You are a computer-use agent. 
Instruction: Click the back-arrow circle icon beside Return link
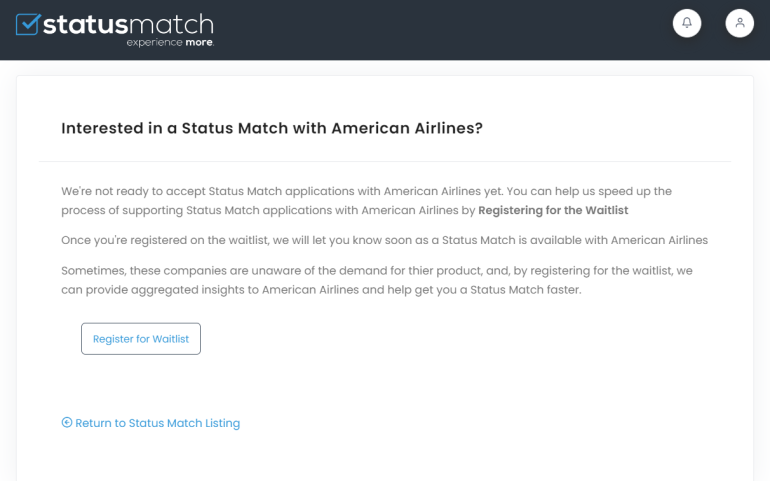click(x=67, y=422)
